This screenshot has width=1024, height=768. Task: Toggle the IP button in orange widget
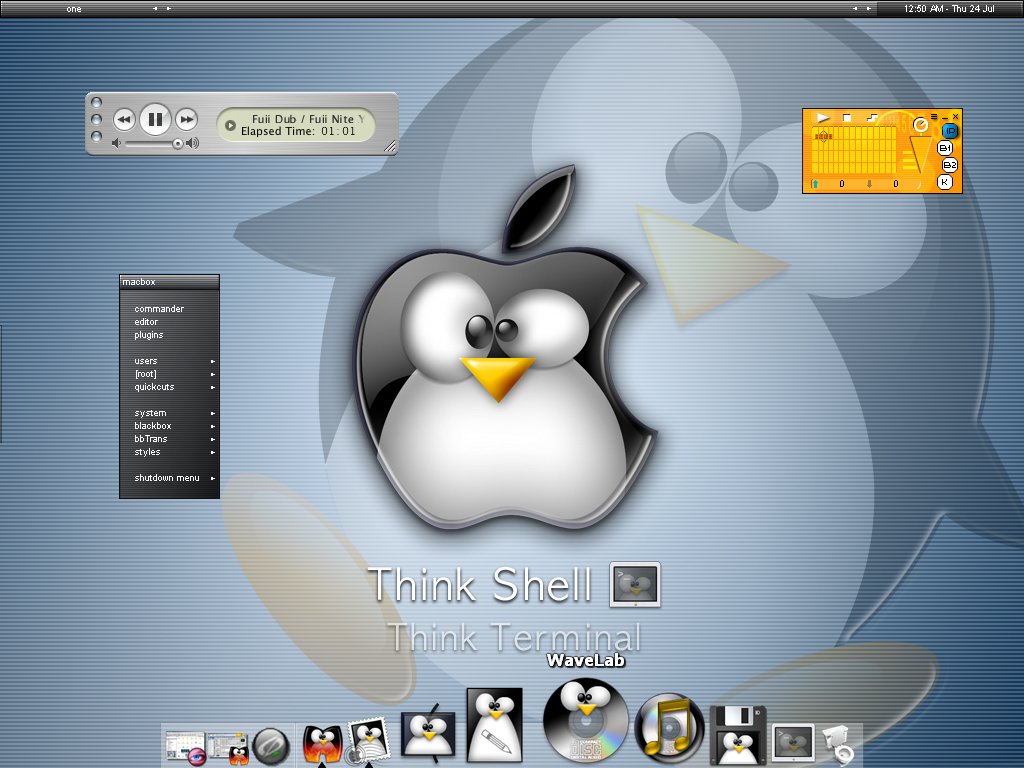[949, 131]
